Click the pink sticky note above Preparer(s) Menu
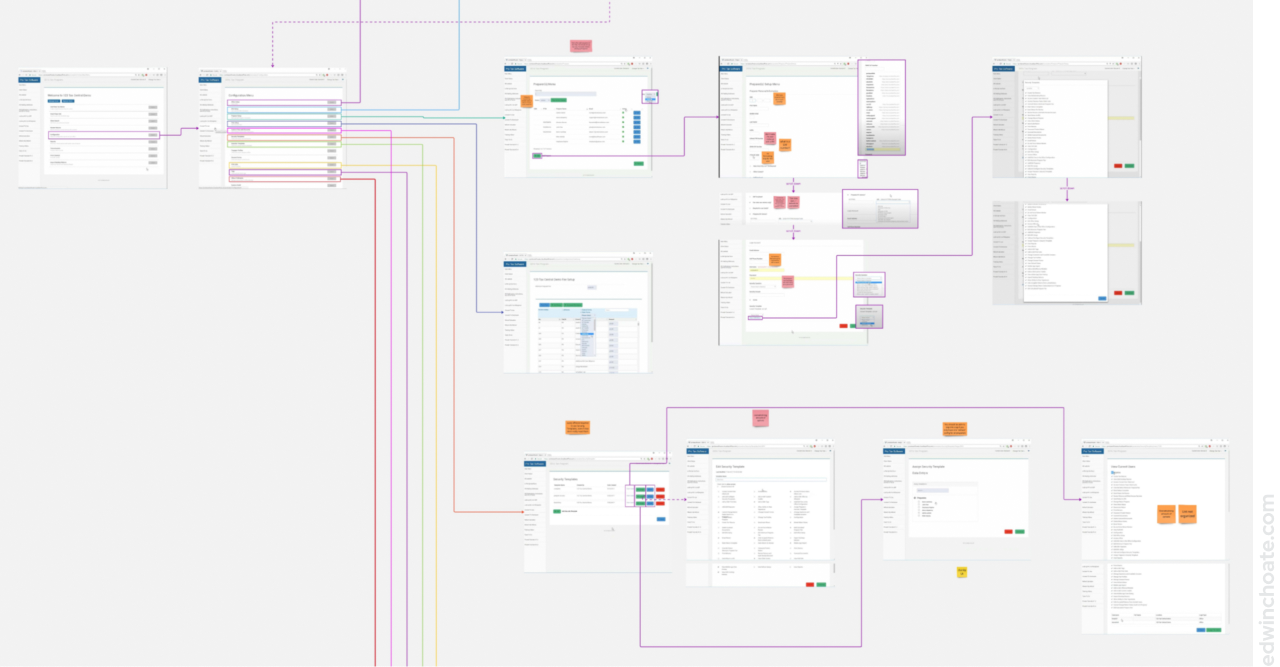 click(x=581, y=45)
